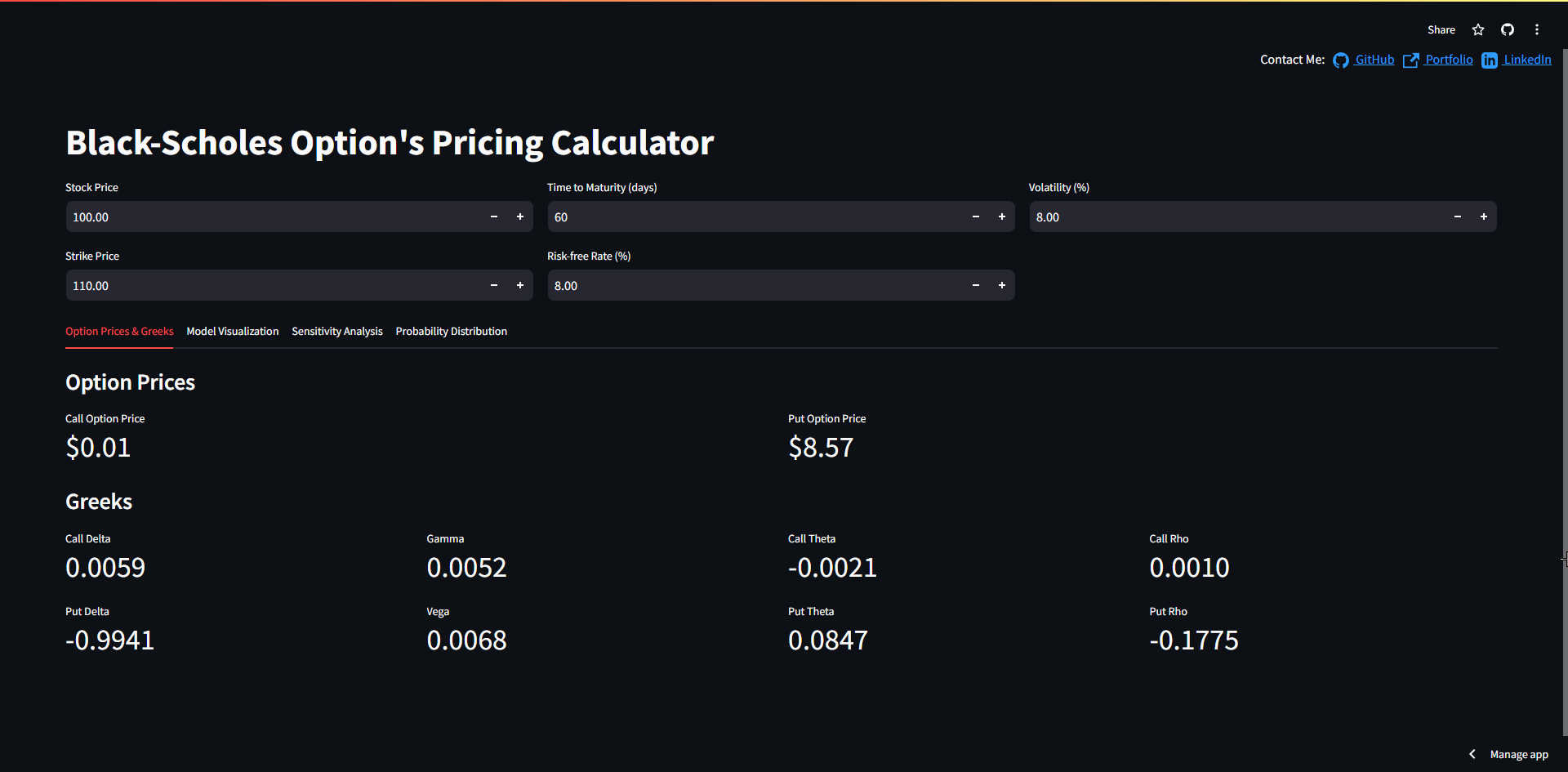Open the Sensitivity Analysis tab
The image size is (1568, 772).
[336, 331]
